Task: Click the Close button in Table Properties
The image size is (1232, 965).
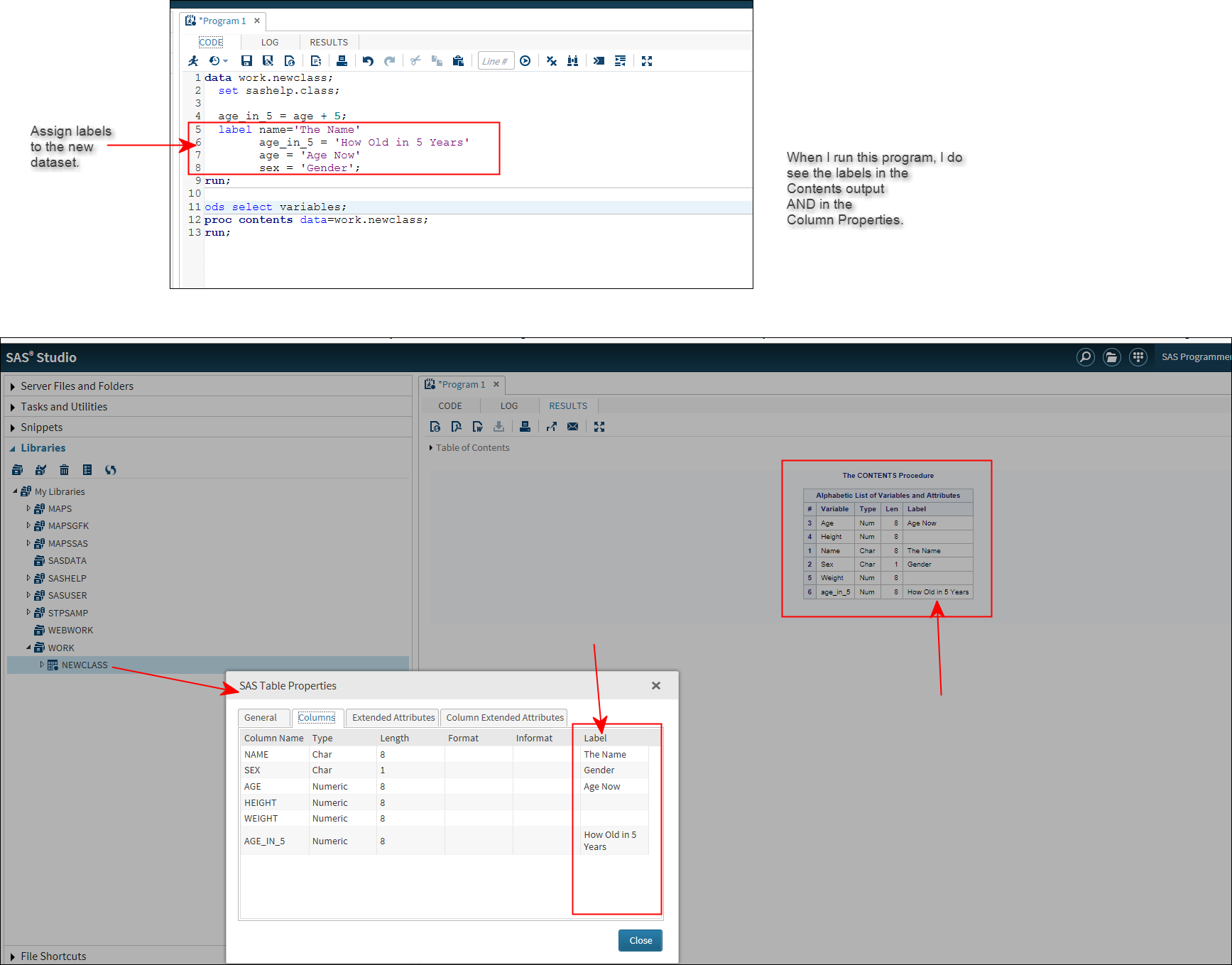Action: point(640,941)
